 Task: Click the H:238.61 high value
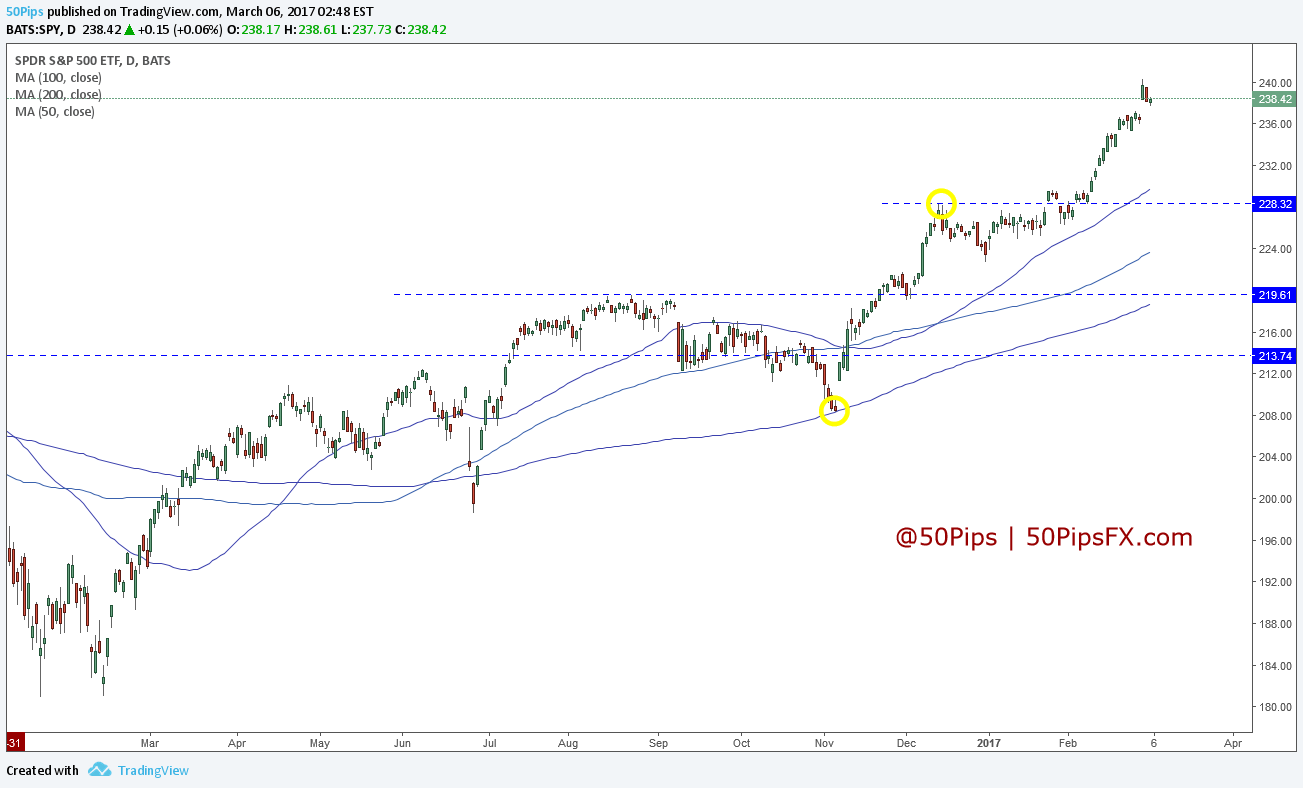[x=311, y=29]
